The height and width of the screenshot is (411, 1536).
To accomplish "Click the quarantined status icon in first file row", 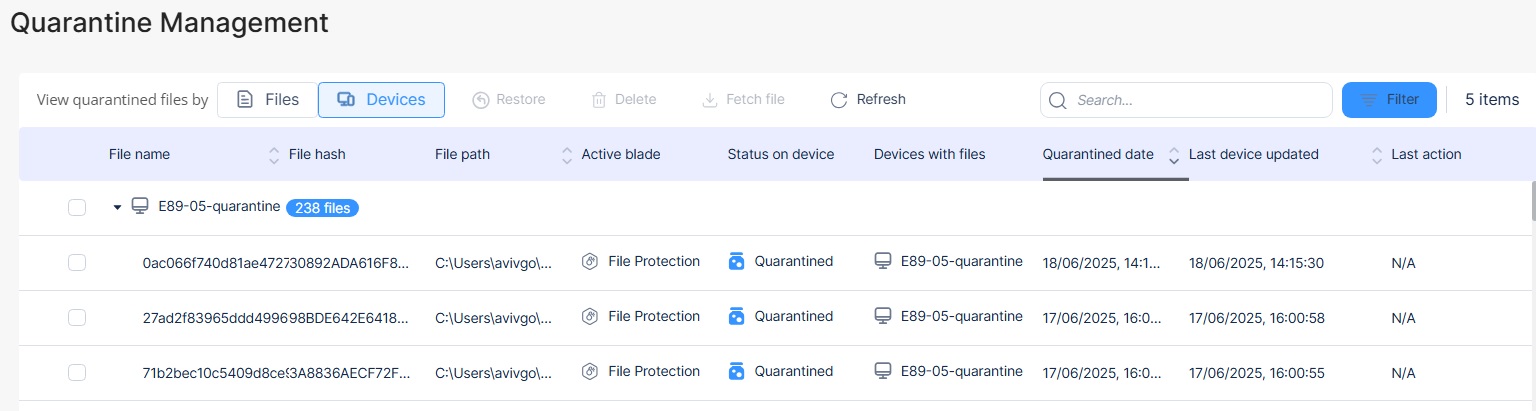I will (x=737, y=261).
